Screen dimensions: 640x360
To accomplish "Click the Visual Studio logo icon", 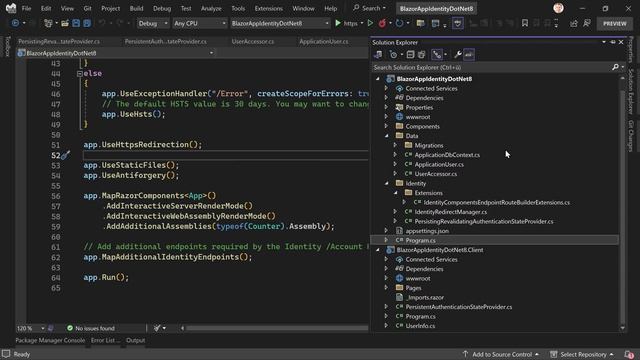I will click(11, 8).
